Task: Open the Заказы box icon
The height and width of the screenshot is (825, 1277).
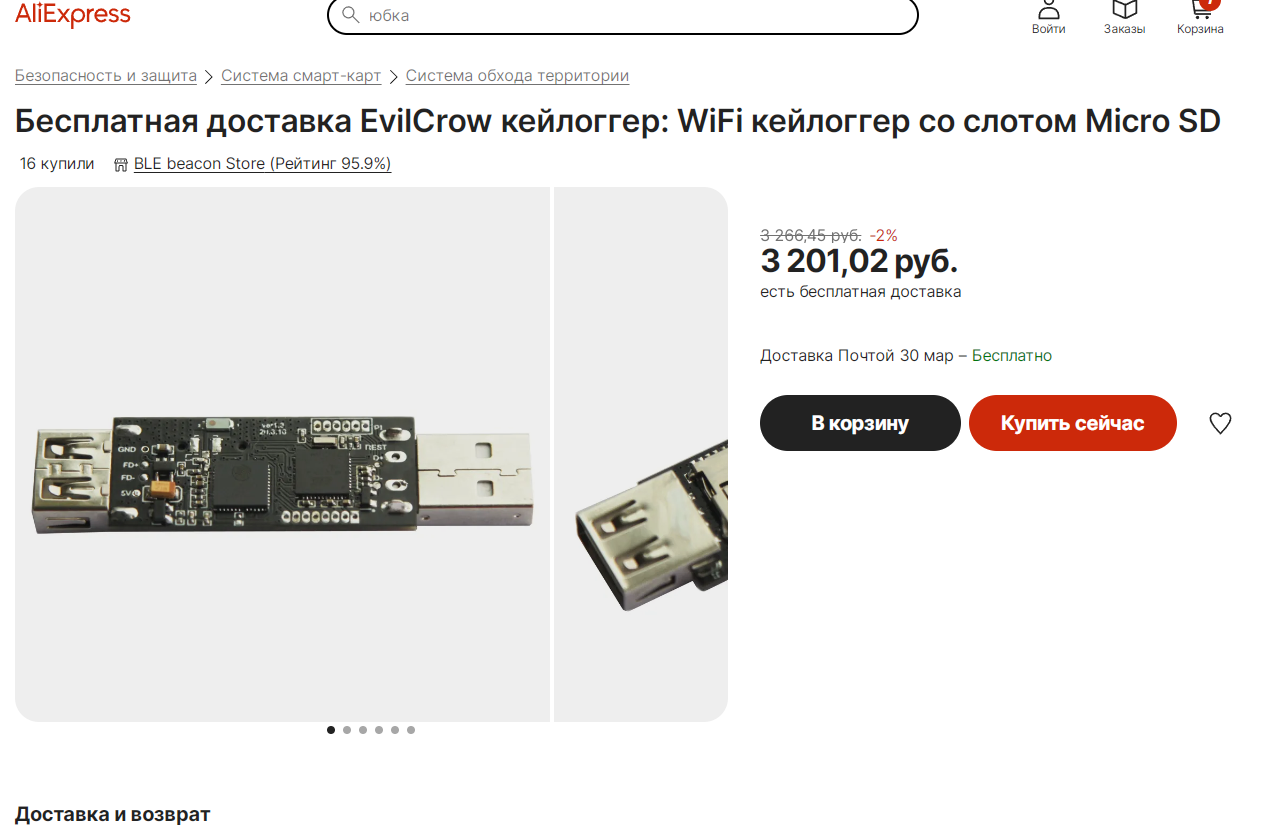Action: point(1125,9)
